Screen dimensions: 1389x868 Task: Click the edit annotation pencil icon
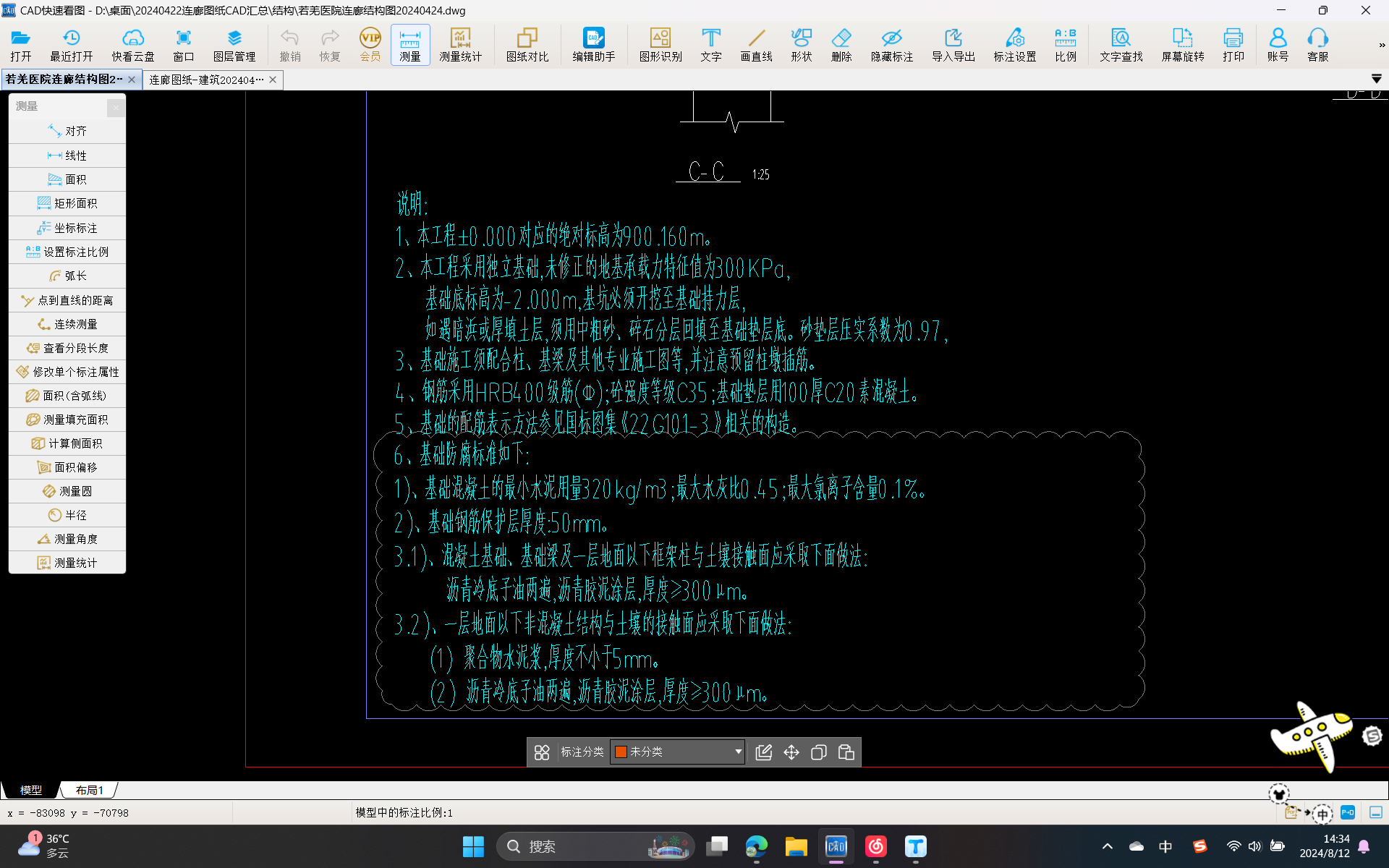pos(763,752)
